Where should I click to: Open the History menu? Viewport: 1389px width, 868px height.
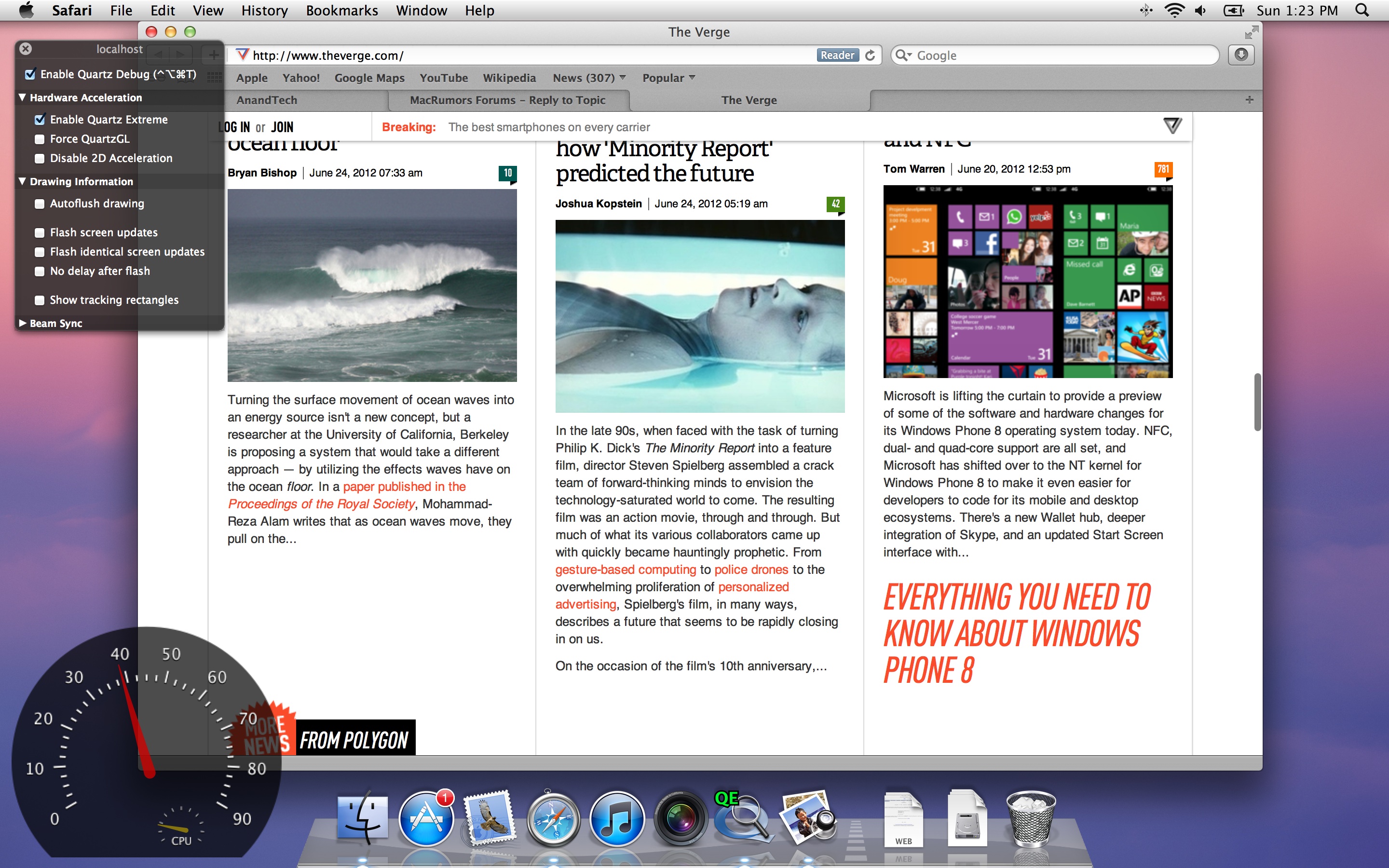264,10
